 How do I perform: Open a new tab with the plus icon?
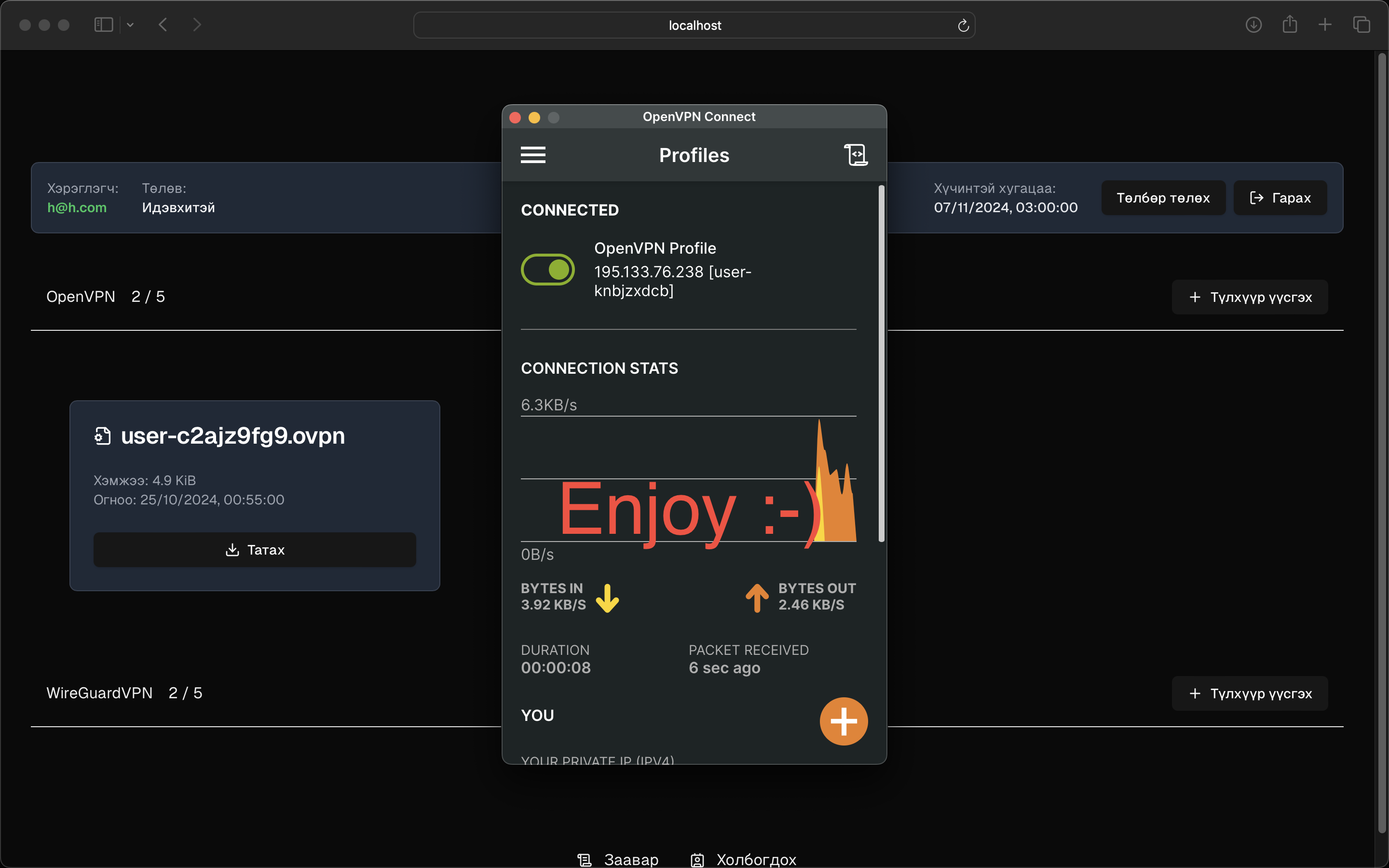pyautogui.click(x=1325, y=25)
